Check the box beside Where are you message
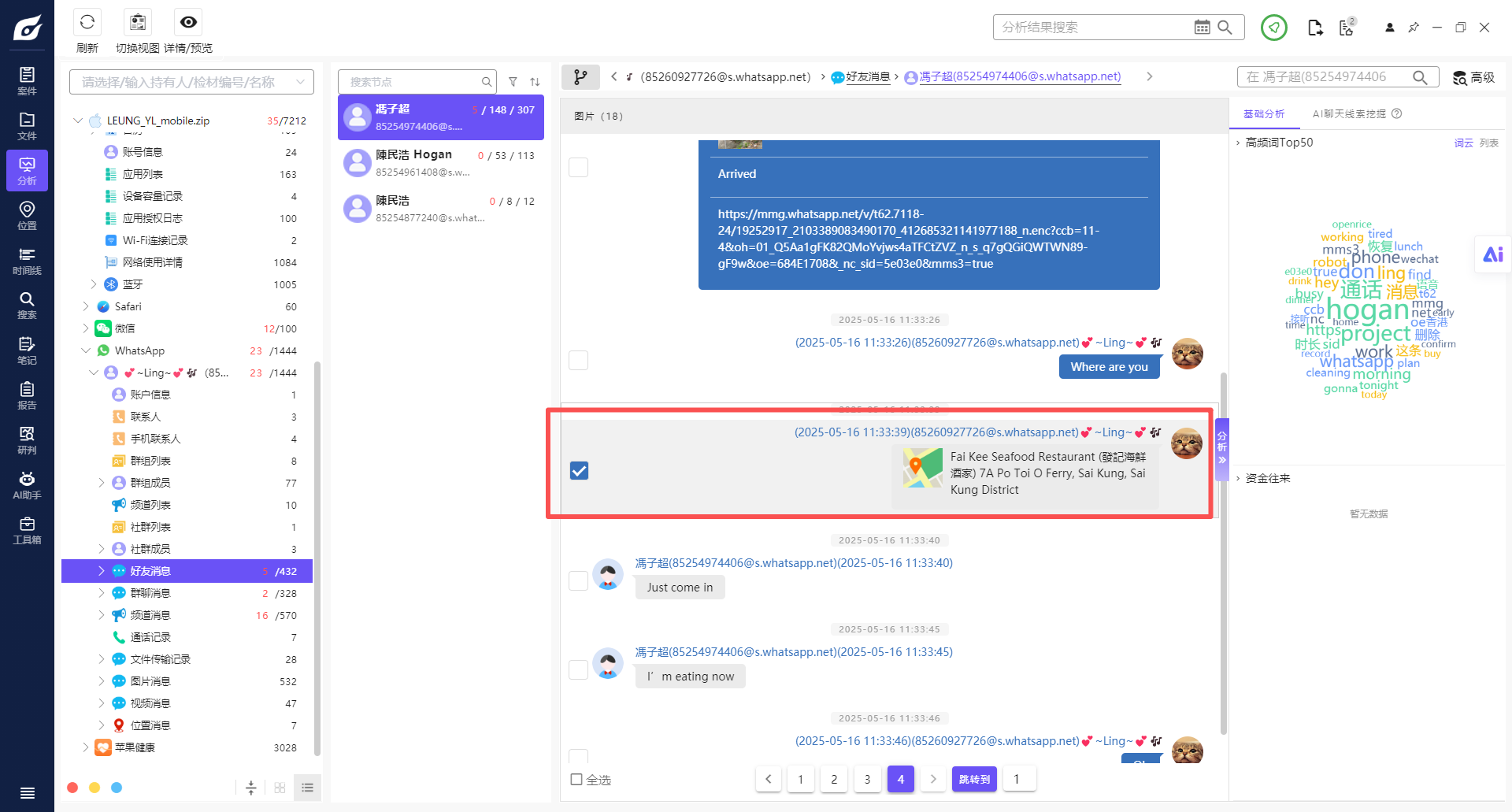 pos(579,360)
